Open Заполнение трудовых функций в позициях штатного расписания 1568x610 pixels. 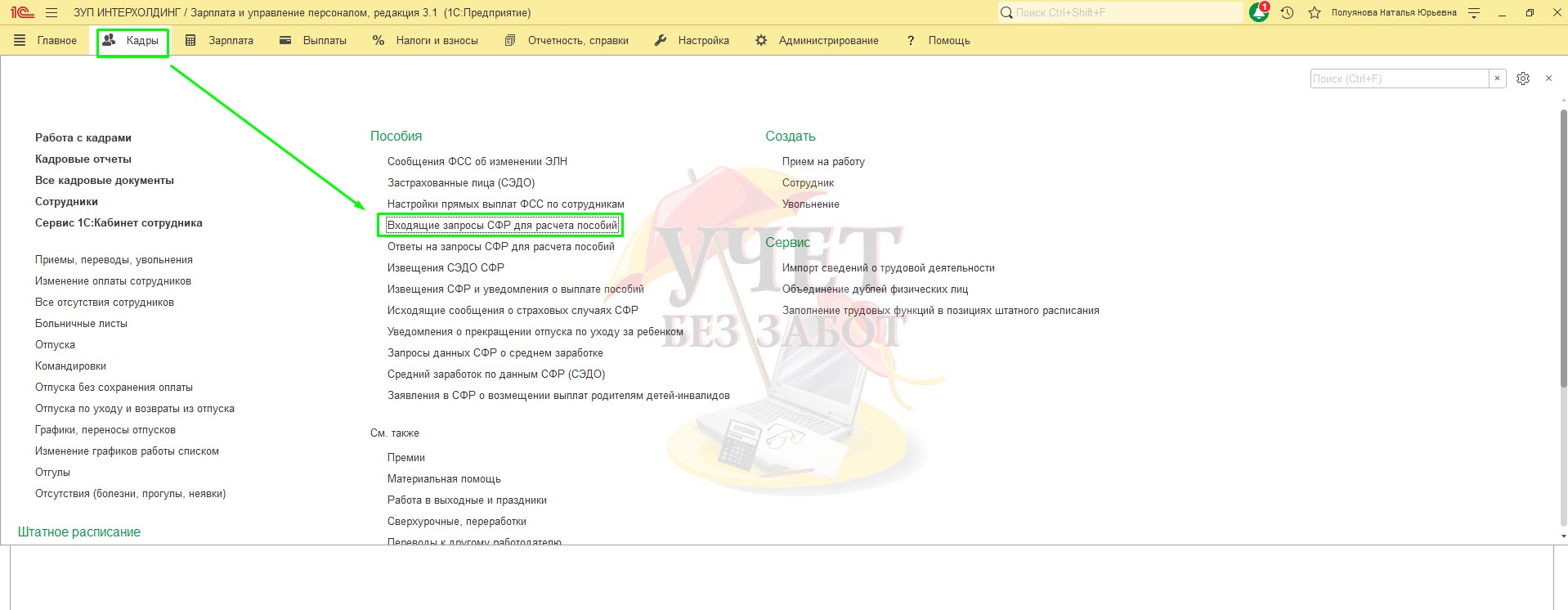pos(941,311)
